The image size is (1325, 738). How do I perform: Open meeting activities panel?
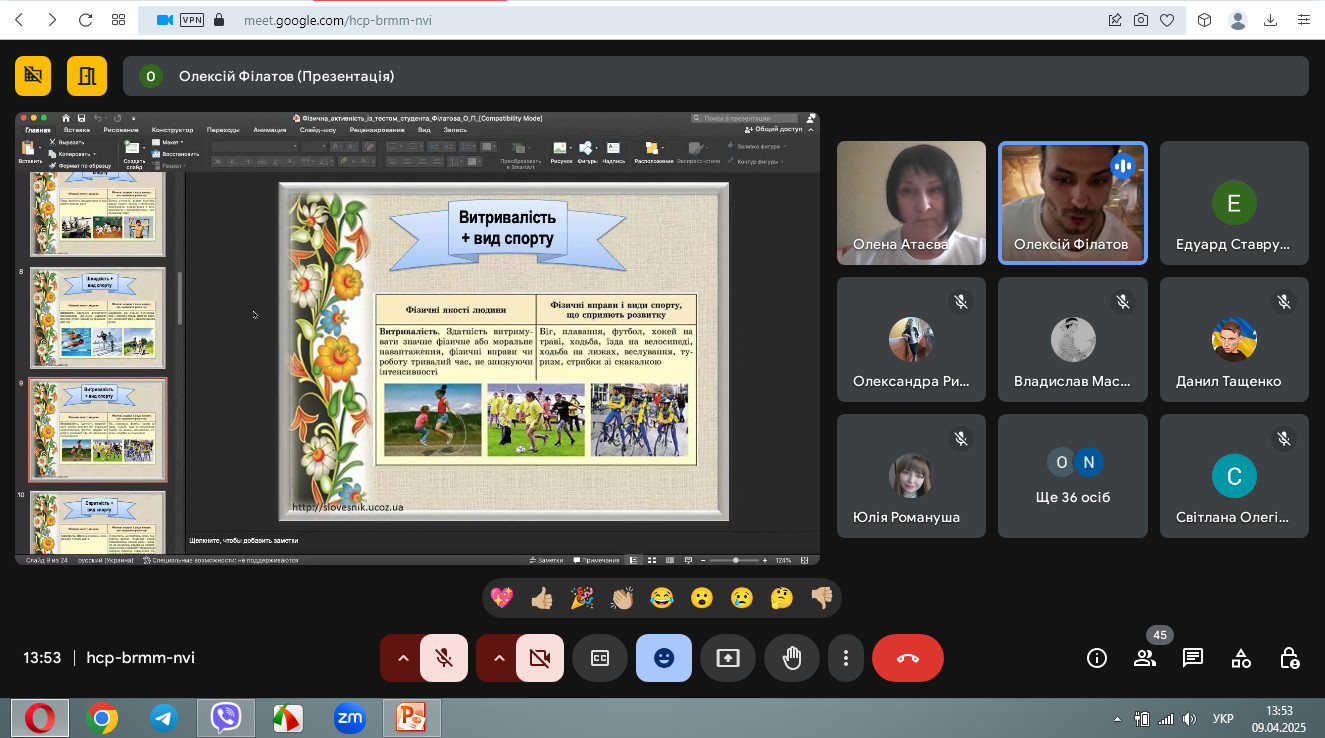pos(1241,658)
